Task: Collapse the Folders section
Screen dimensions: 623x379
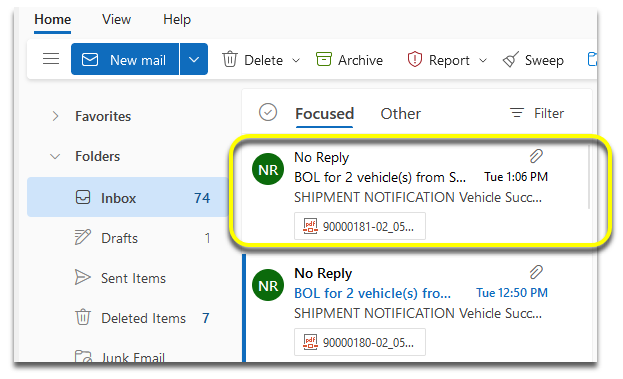Action: pos(55,157)
